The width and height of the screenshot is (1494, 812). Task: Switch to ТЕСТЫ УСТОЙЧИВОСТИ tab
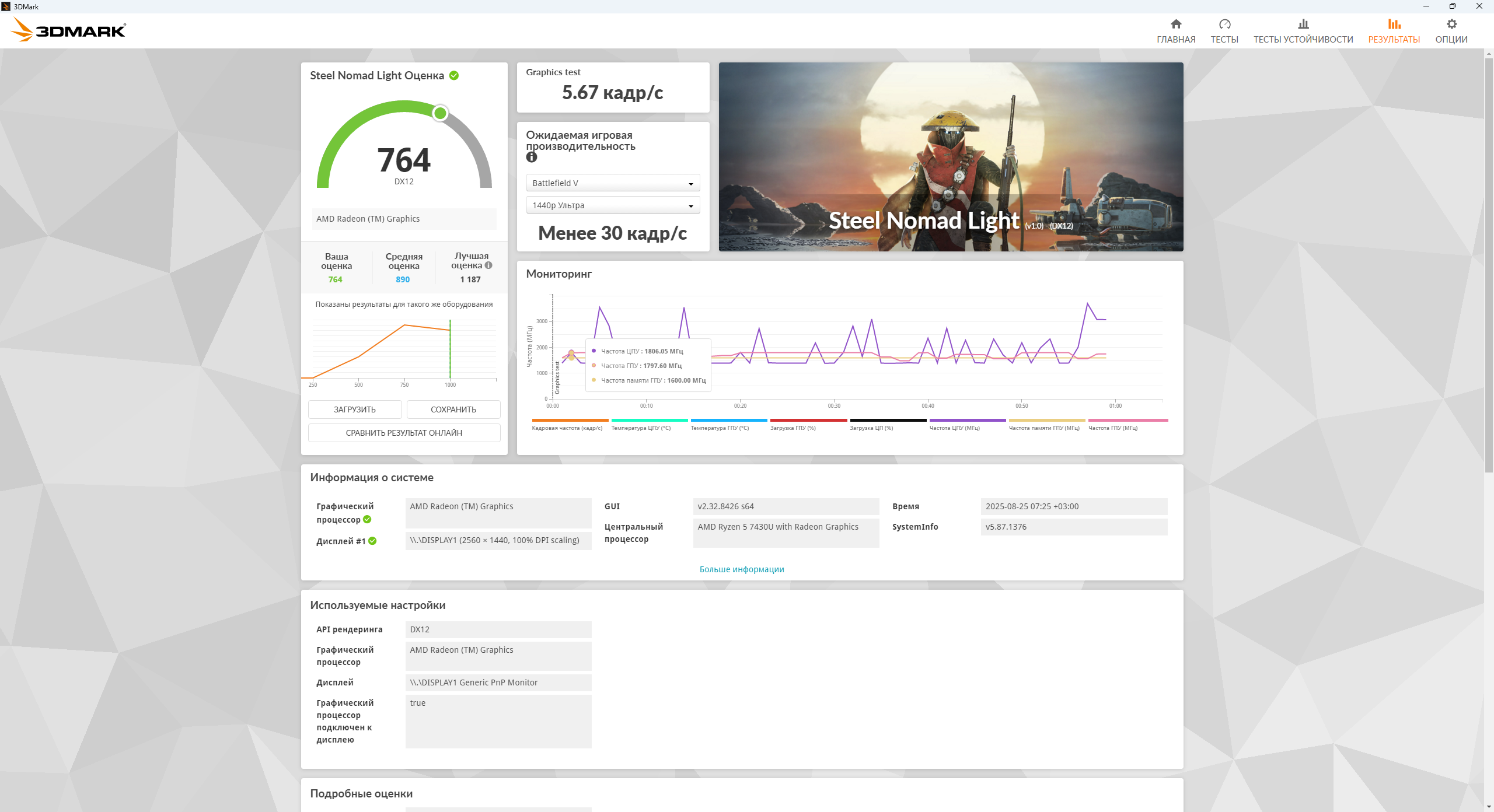1303,31
